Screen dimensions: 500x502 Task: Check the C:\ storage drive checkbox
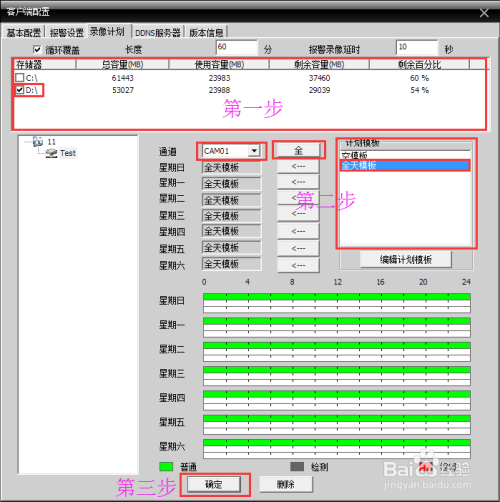pos(20,78)
